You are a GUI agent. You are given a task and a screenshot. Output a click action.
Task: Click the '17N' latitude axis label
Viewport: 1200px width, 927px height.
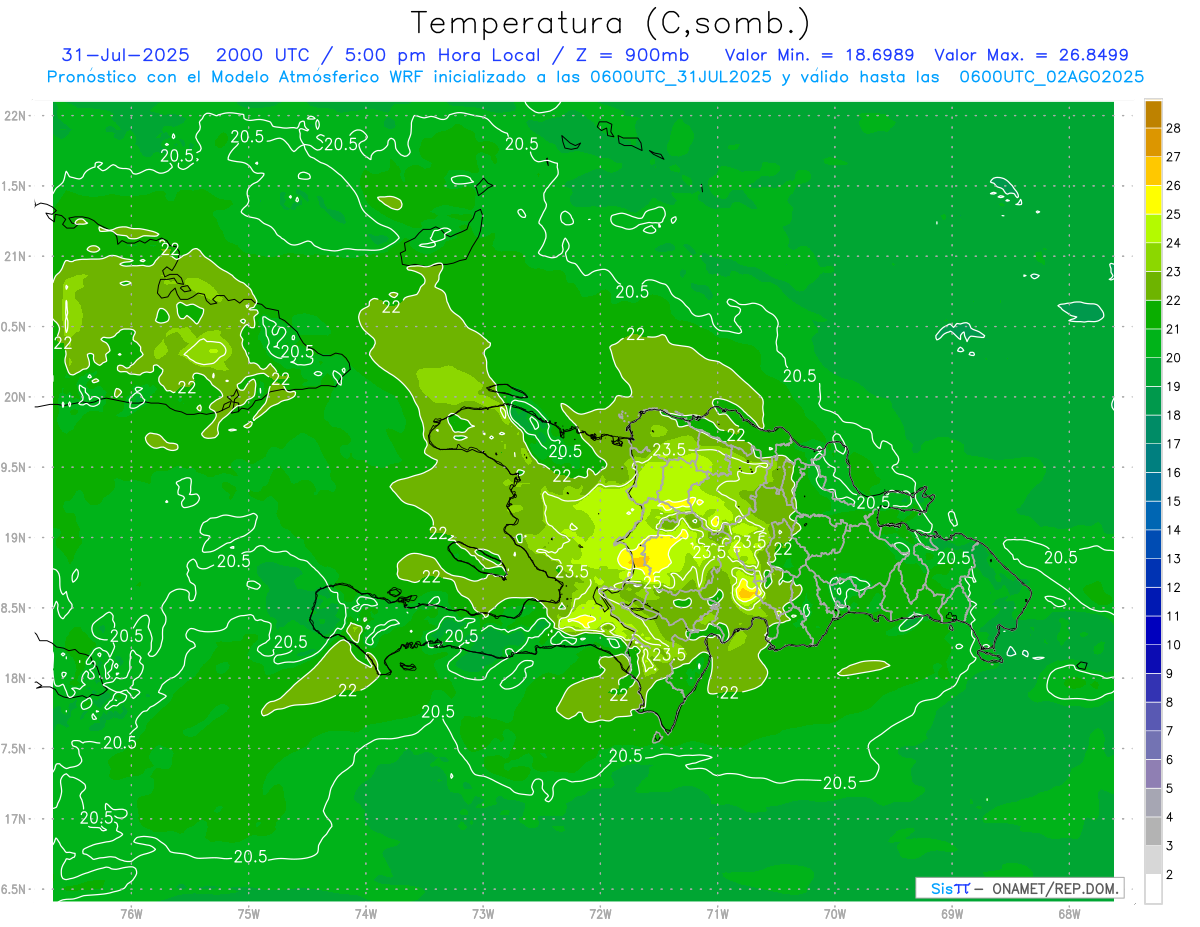[17, 819]
